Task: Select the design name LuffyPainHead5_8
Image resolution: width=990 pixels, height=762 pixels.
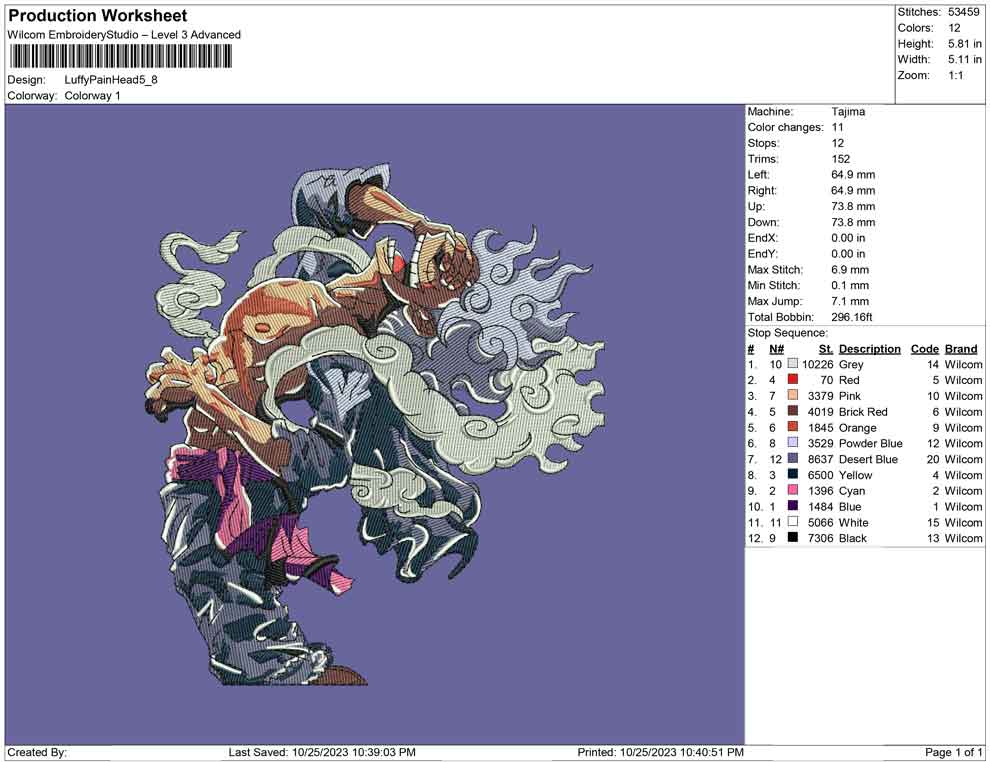Action: (x=111, y=80)
